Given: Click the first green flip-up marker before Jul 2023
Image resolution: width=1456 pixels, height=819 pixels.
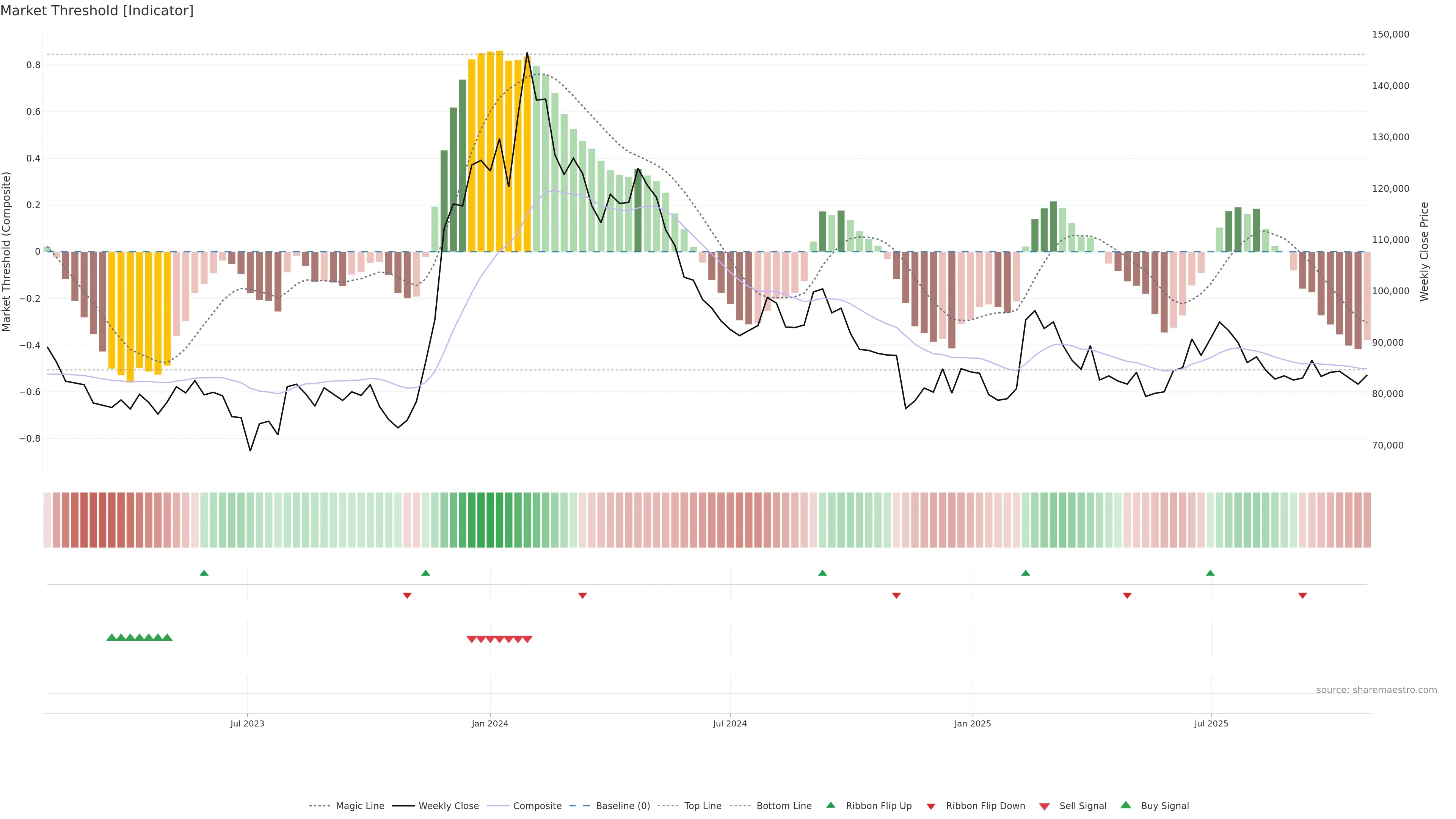Looking at the screenshot, I should (x=204, y=573).
